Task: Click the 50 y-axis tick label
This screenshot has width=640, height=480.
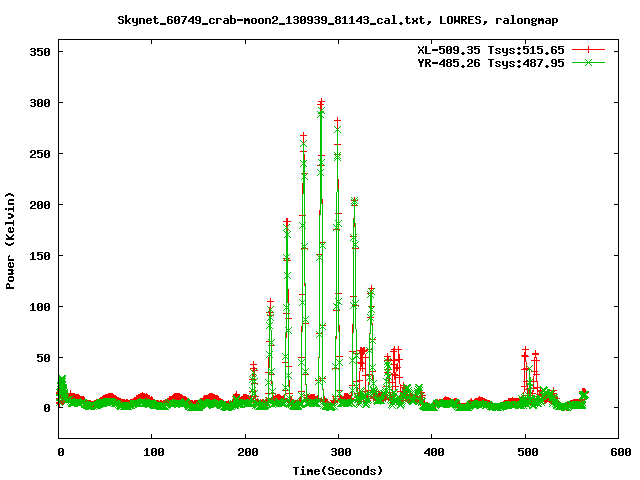Action: pos(43,358)
